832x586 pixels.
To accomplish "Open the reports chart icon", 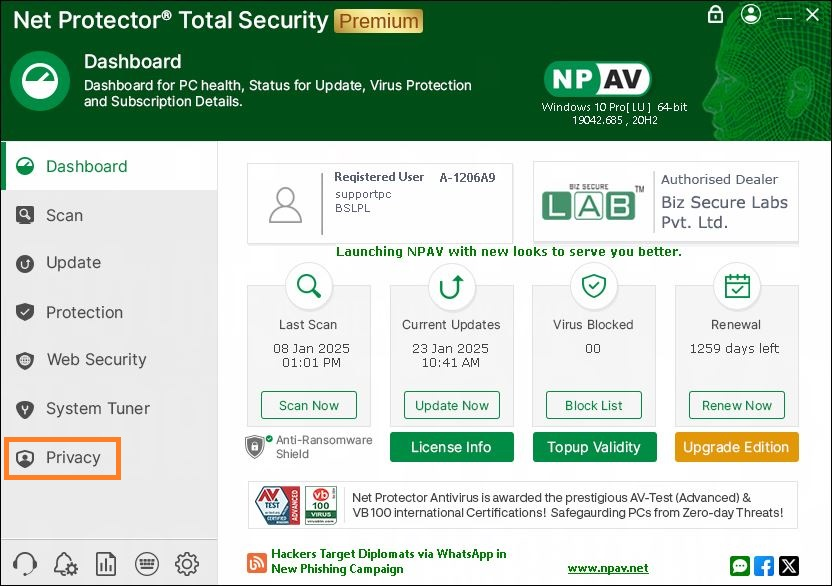I will pos(106,563).
